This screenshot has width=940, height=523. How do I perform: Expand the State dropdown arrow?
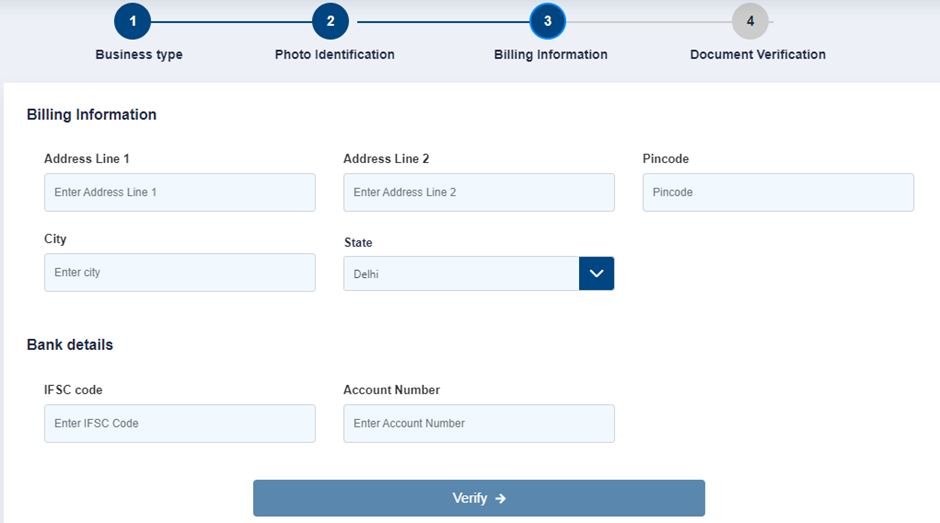pyautogui.click(x=596, y=273)
